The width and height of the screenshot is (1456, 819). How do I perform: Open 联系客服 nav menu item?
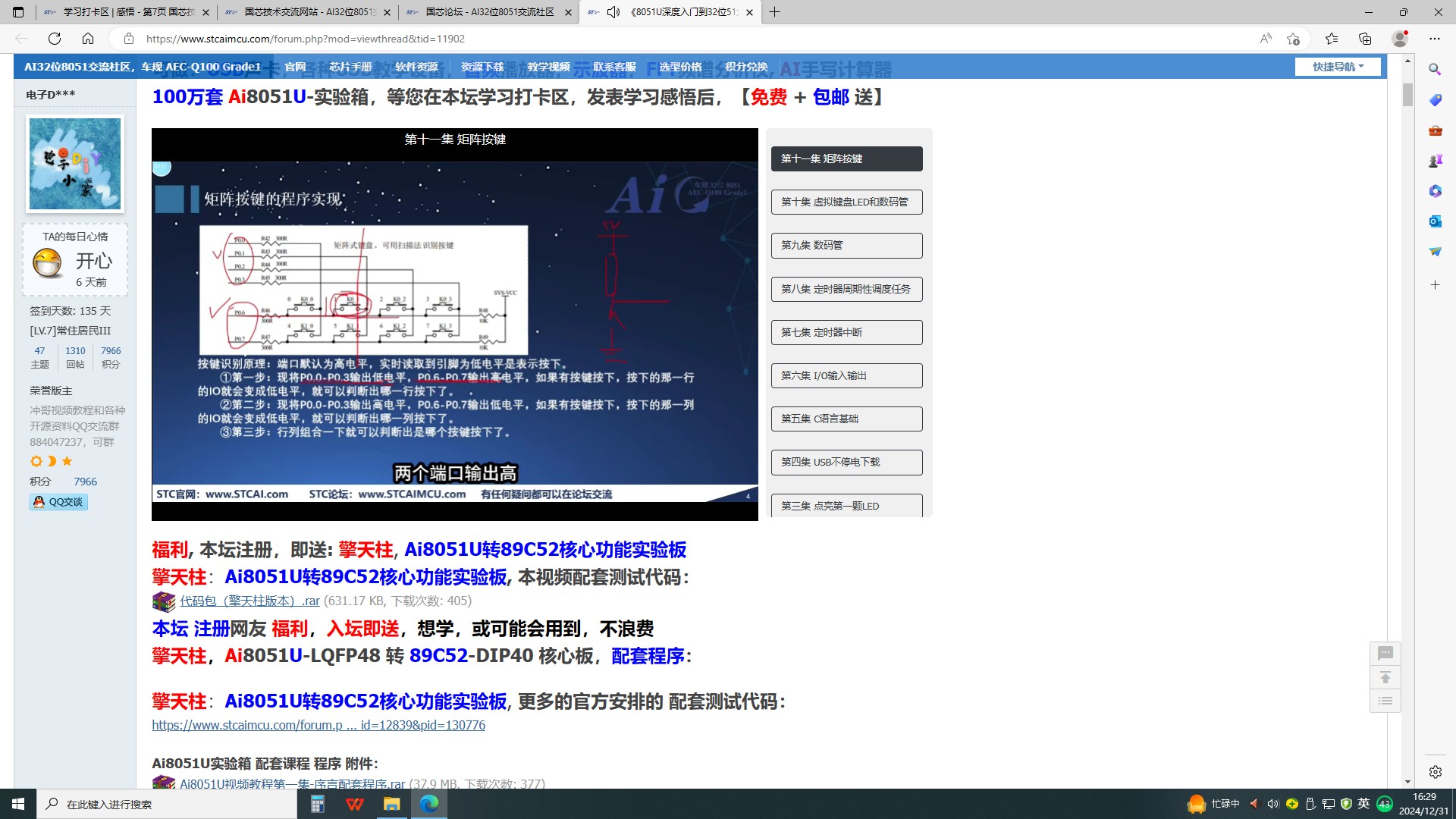coord(614,67)
